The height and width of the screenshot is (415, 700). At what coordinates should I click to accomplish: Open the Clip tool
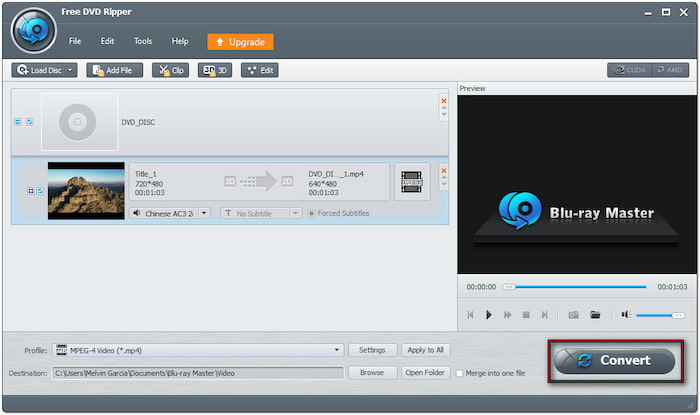pyautogui.click(x=171, y=70)
